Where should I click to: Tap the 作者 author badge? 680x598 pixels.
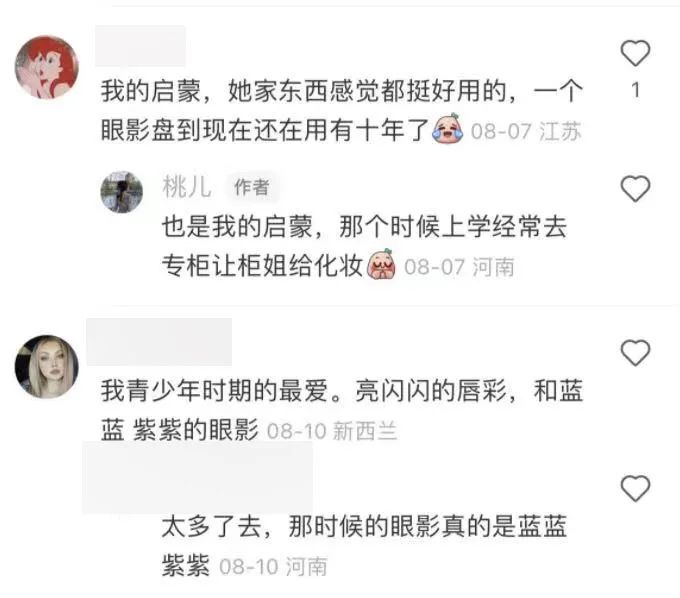(x=252, y=187)
